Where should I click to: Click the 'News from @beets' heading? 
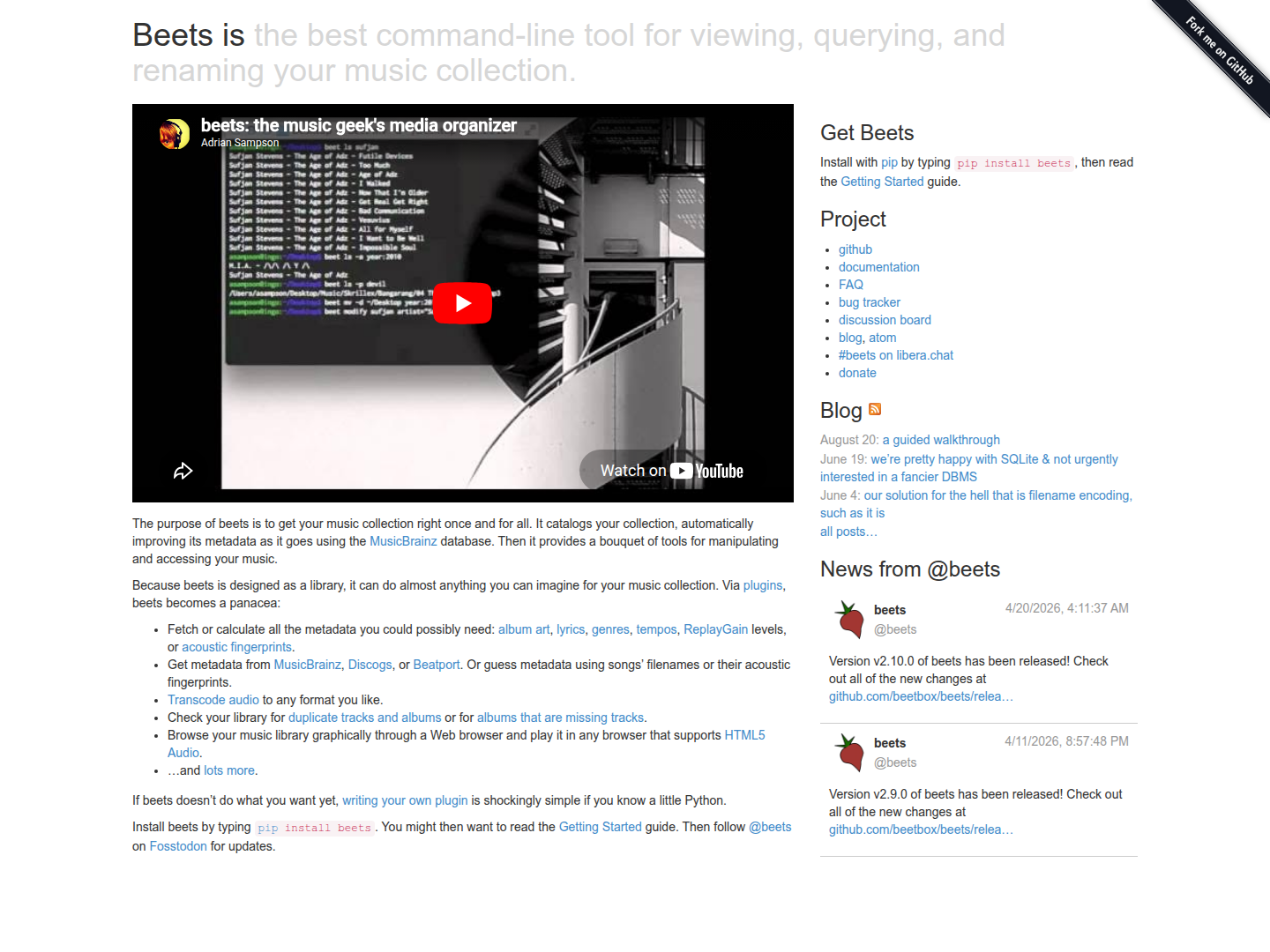pyautogui.click(x=910, y=569)
